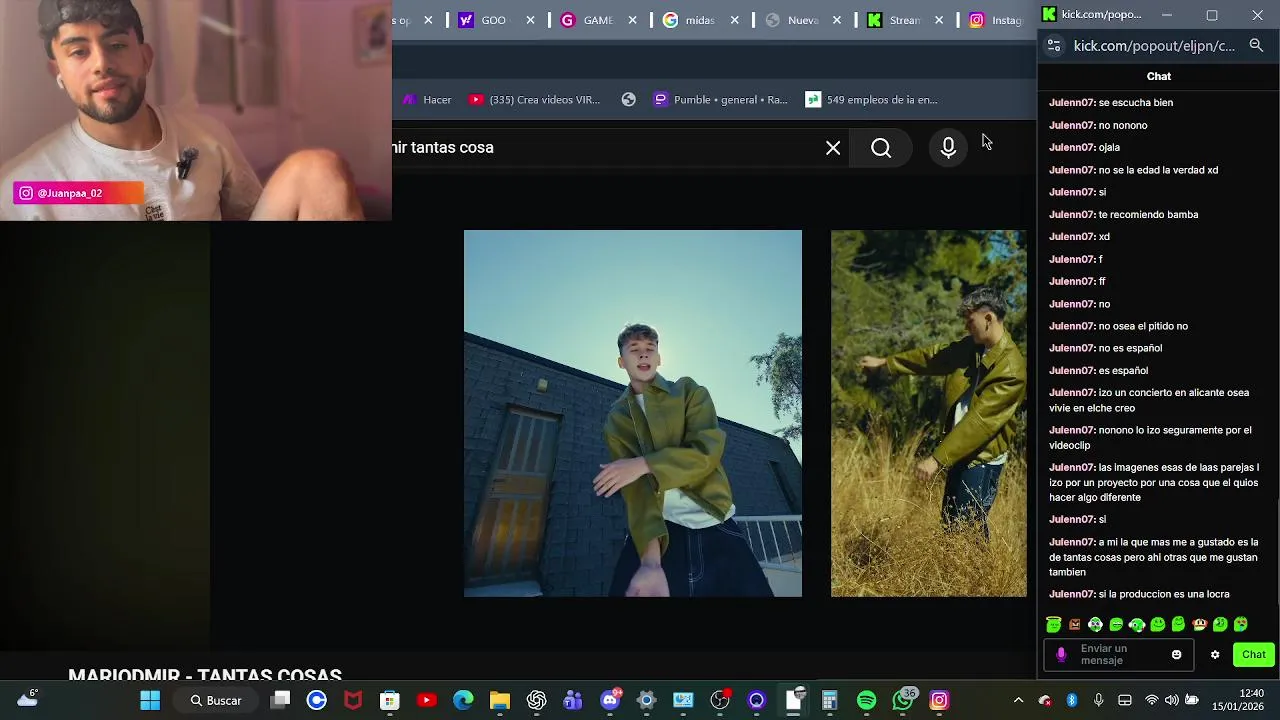Open the Hacer bookmark
This screenshot has width=1280, height=720.
pyautogui.click(x=428, y=99)
